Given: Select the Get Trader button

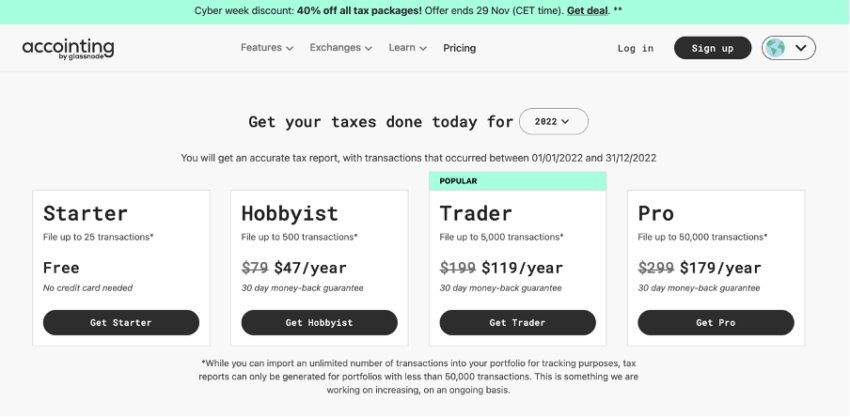Looking at the screenshot, I should tap(517, 323).
